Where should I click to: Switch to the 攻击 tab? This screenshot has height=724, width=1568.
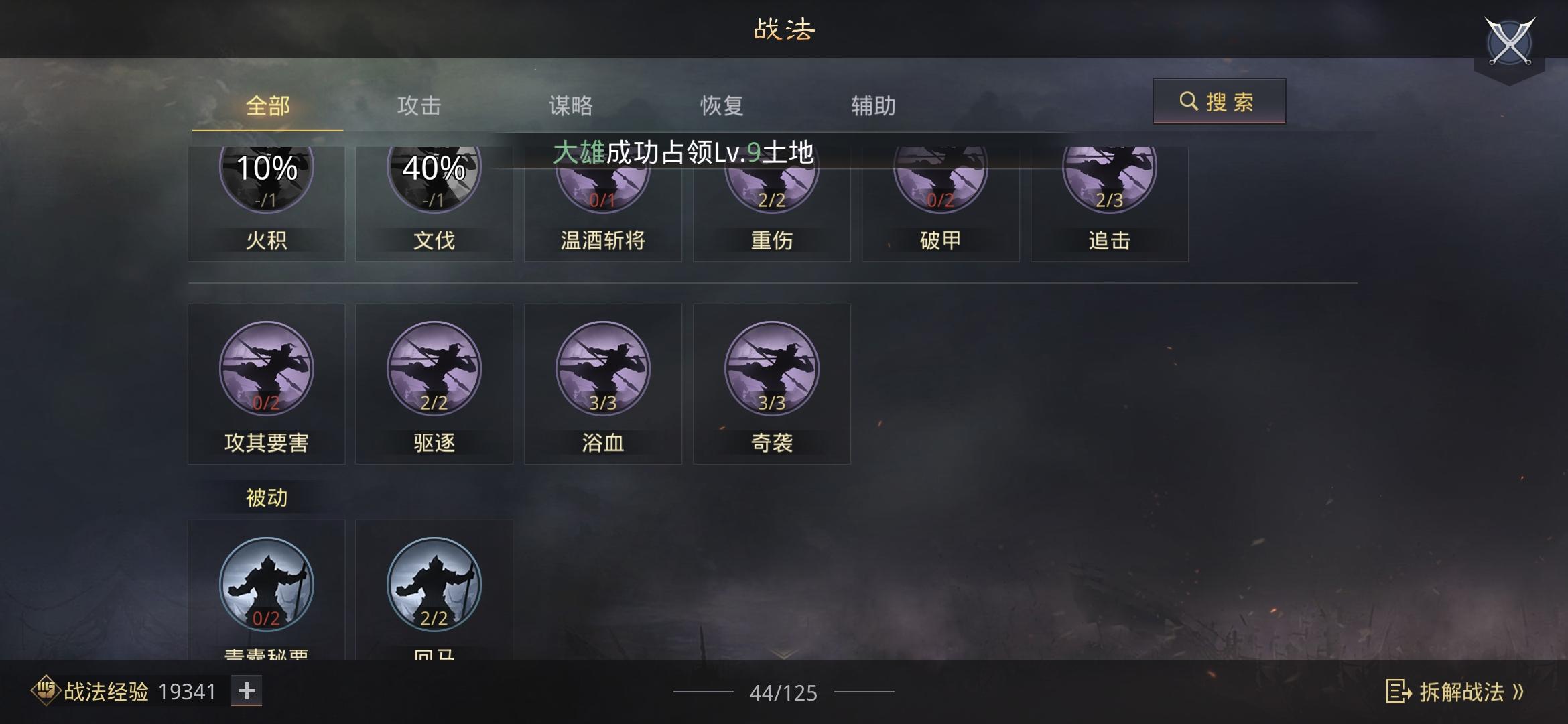(x=419, y=105)
